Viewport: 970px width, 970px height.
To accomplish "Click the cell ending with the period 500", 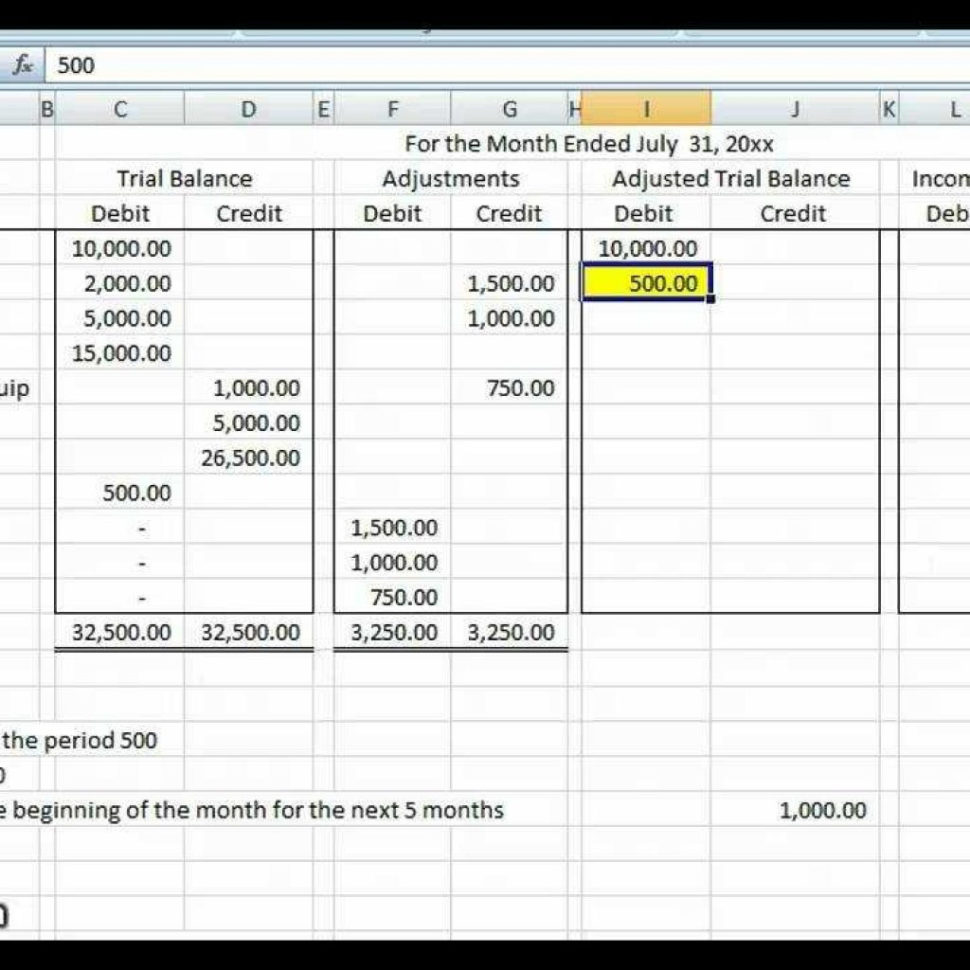I will tap(80, 741).
